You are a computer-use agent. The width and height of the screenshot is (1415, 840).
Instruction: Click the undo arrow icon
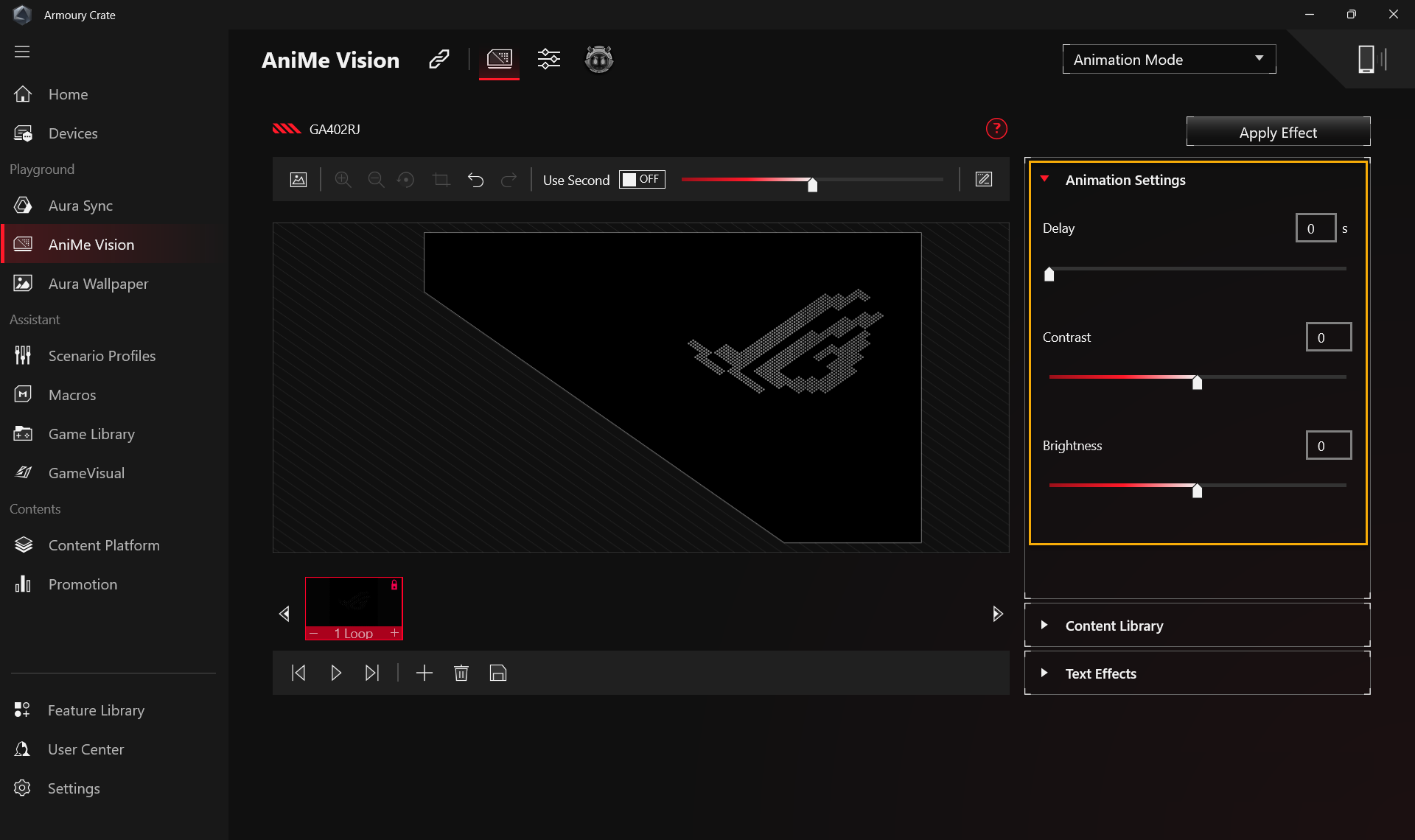click(x=475, y=180)
